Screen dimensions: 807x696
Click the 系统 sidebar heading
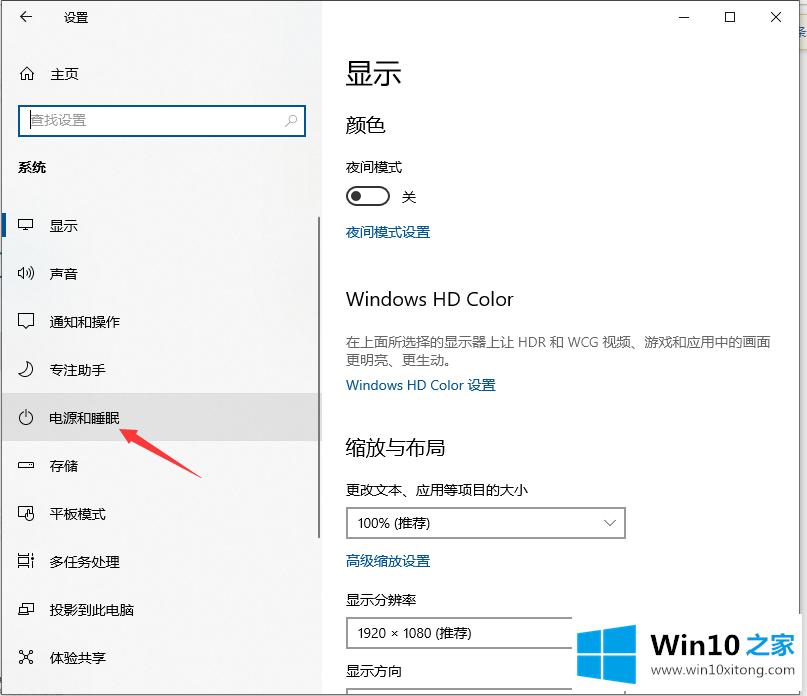[32, 167]
